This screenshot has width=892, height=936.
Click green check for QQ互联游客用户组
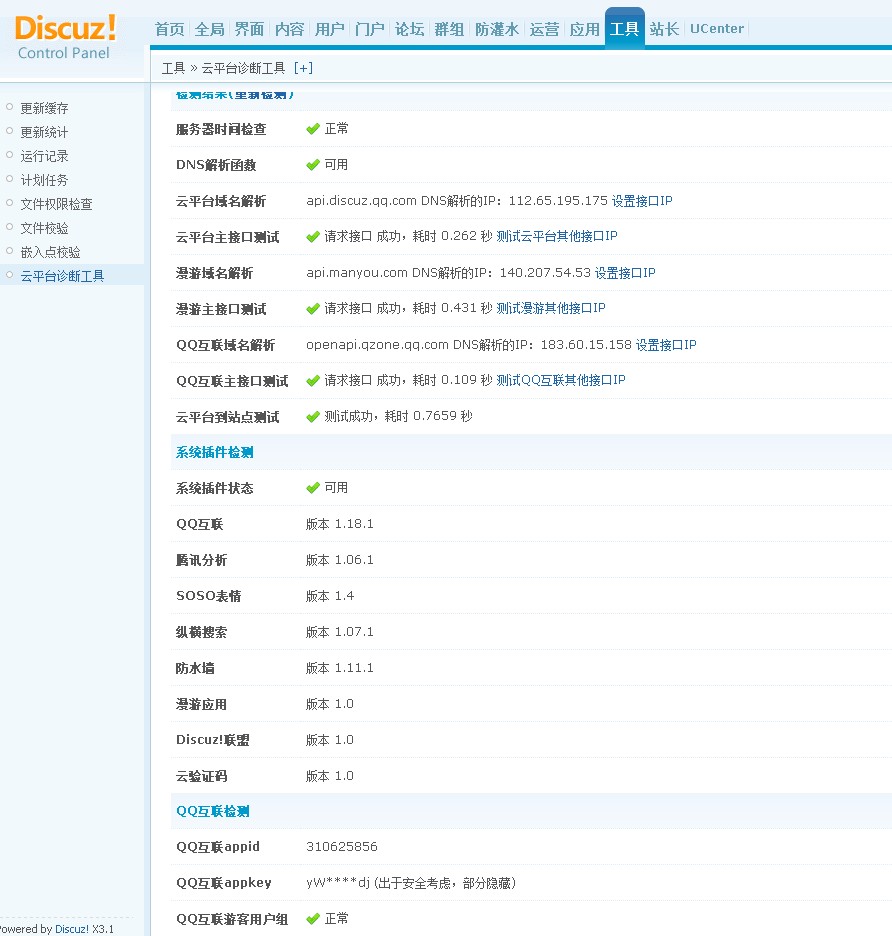(x=313, y=919)
